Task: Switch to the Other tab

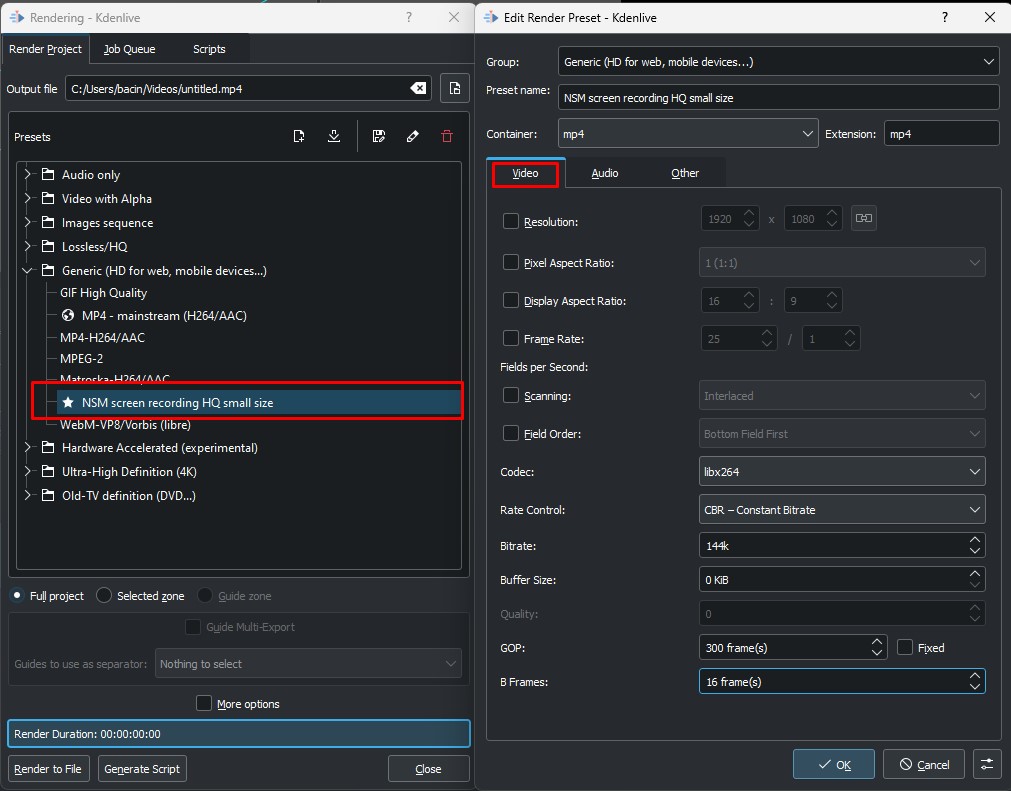Action: [x=685, y=173]
